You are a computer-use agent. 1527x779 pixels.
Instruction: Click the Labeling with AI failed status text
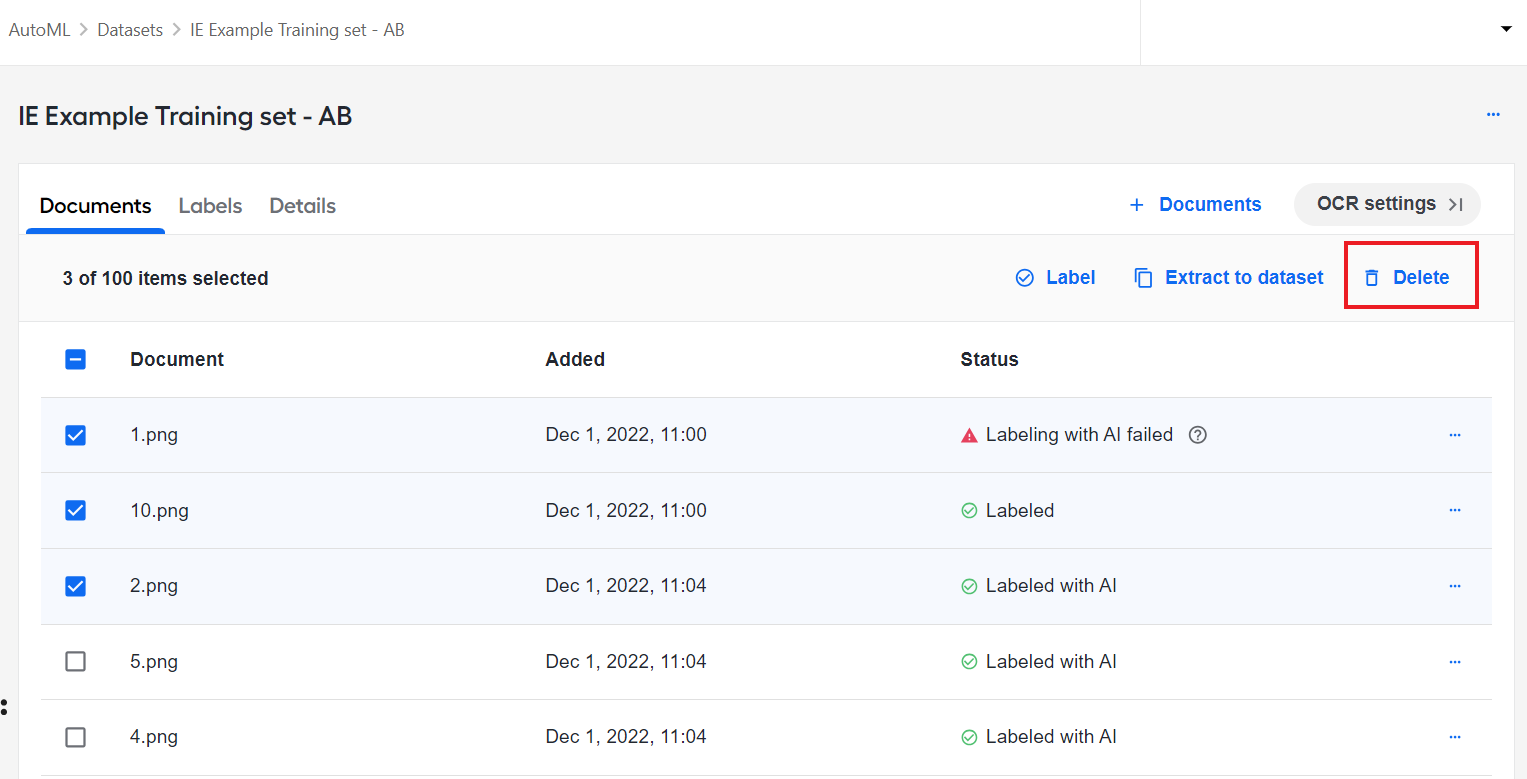1079,435
